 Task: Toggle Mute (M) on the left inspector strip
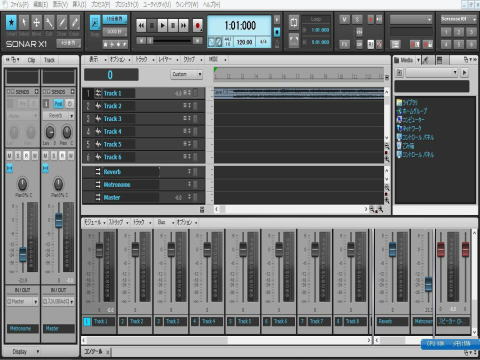(9, 155)
